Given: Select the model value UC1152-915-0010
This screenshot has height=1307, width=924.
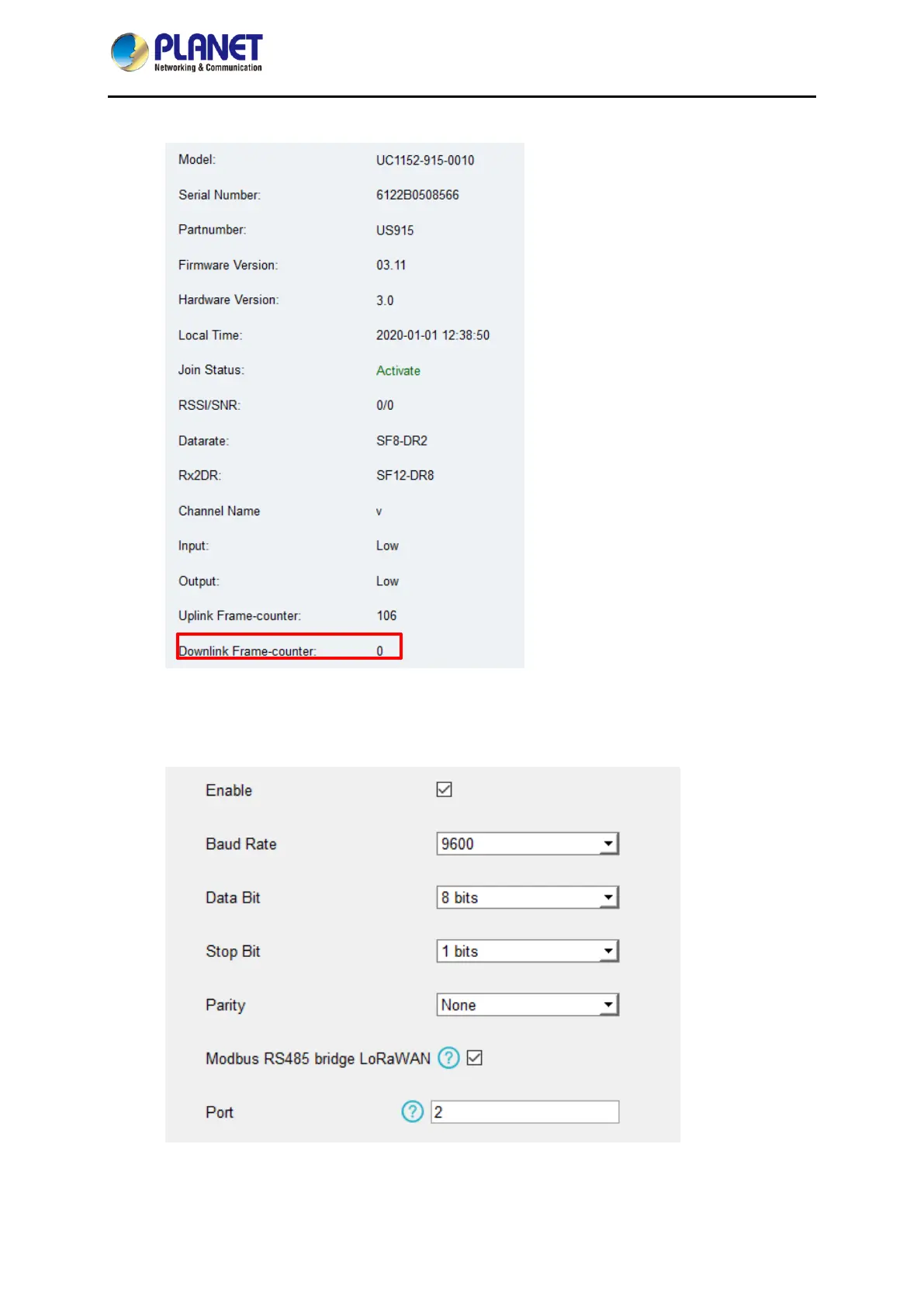Looking at the screenshot, I should click(425, 161).
